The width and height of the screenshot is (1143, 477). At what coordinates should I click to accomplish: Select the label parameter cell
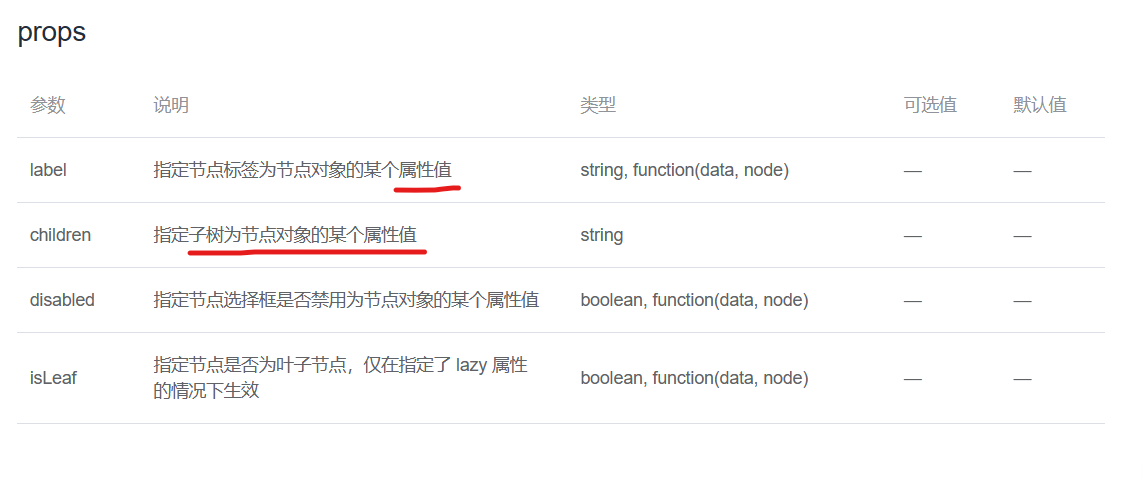click(x=48, y=171)
